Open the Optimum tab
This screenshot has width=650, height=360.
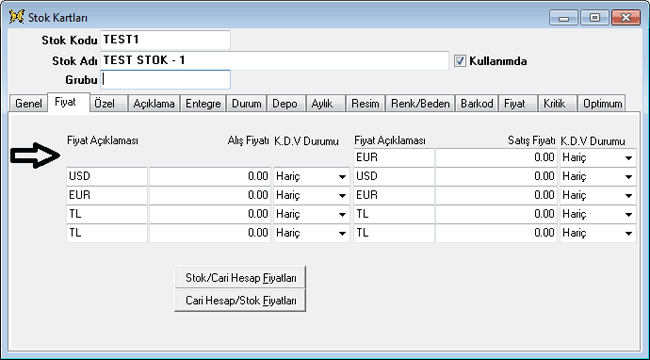602,103
